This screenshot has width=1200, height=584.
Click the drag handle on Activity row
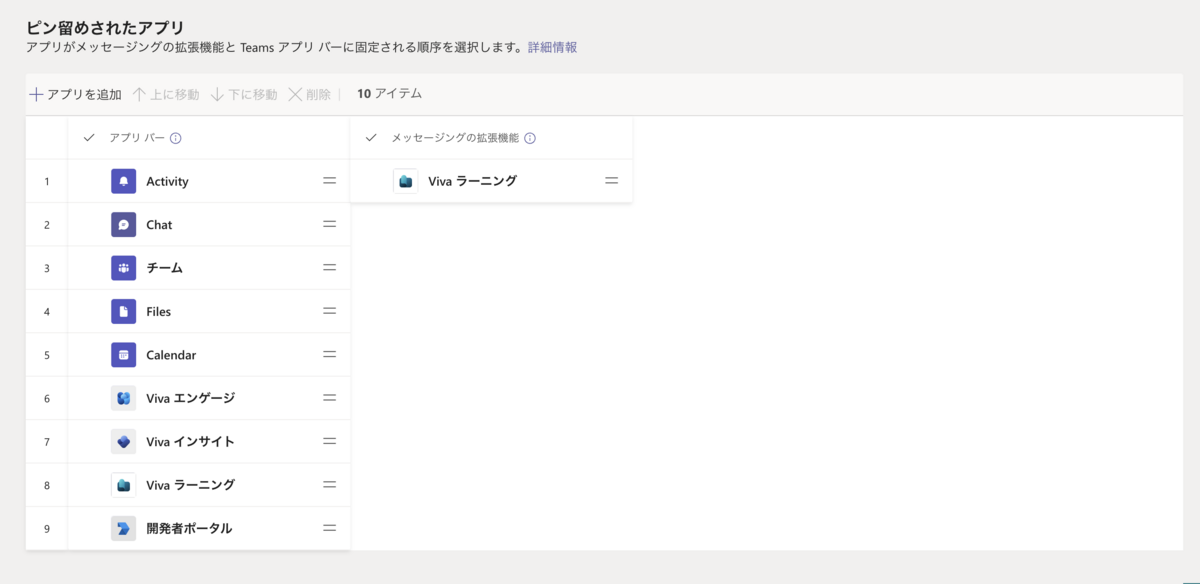click(x=329, y=181)
